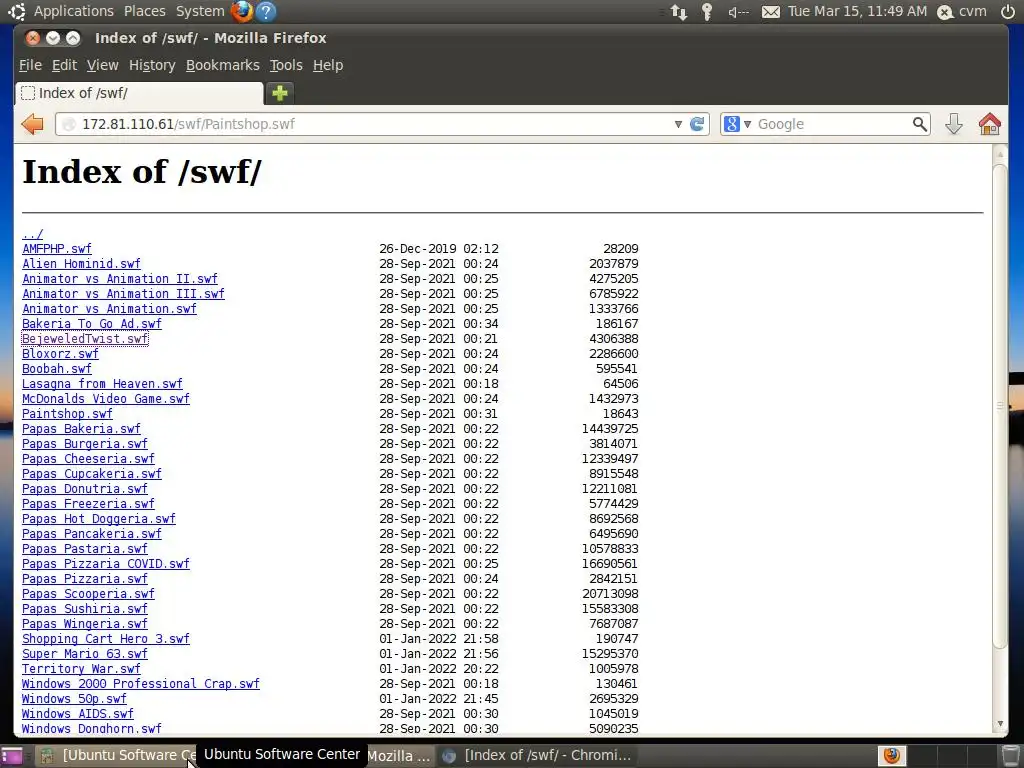
Task: Select the Index of /swf/ tab
Action: [139, 93]
